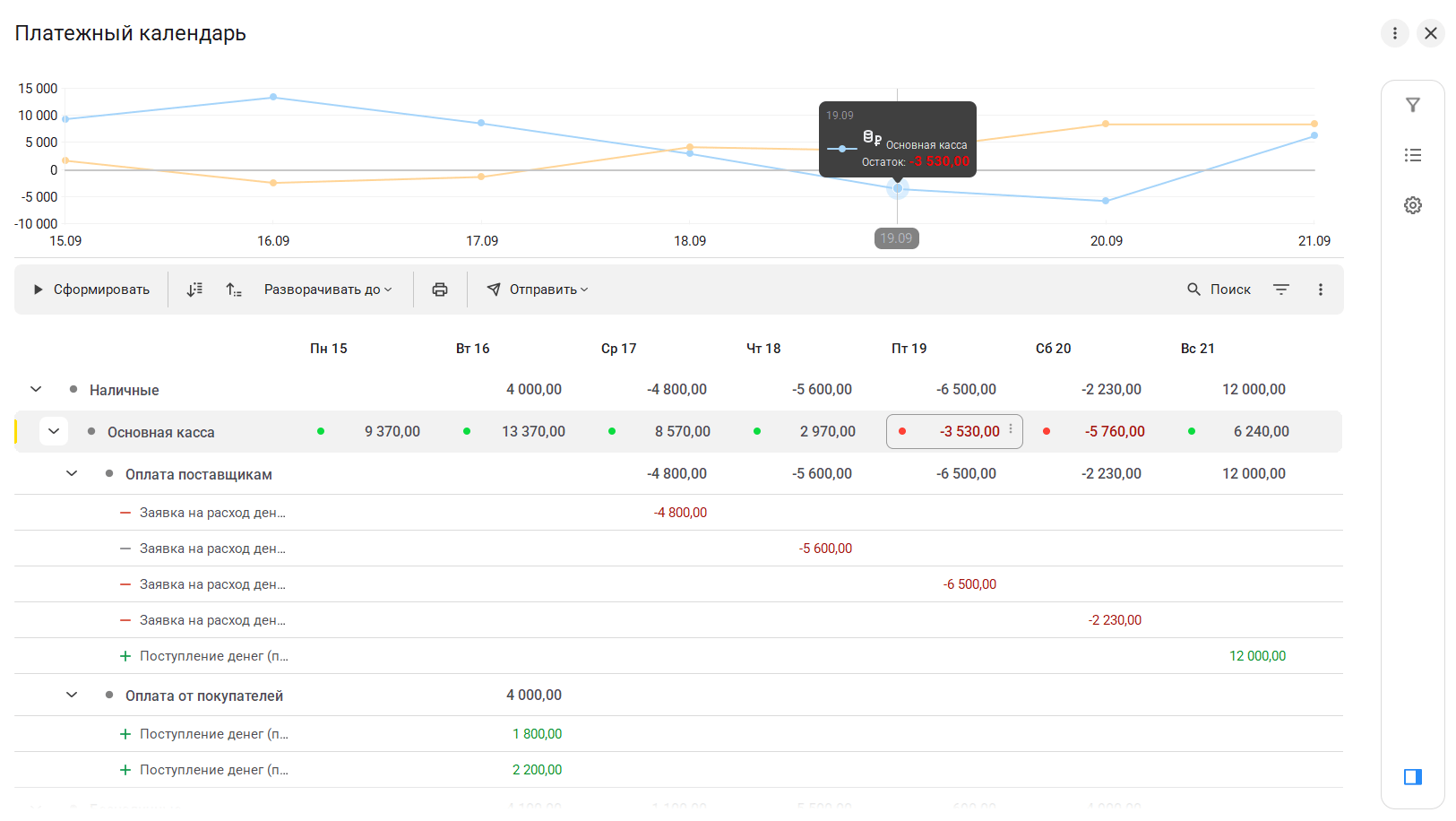Collapse the Оплата поставщикам section
Image resolution: width=1456 pixels, height=821 pixels.
click(72, 473)
